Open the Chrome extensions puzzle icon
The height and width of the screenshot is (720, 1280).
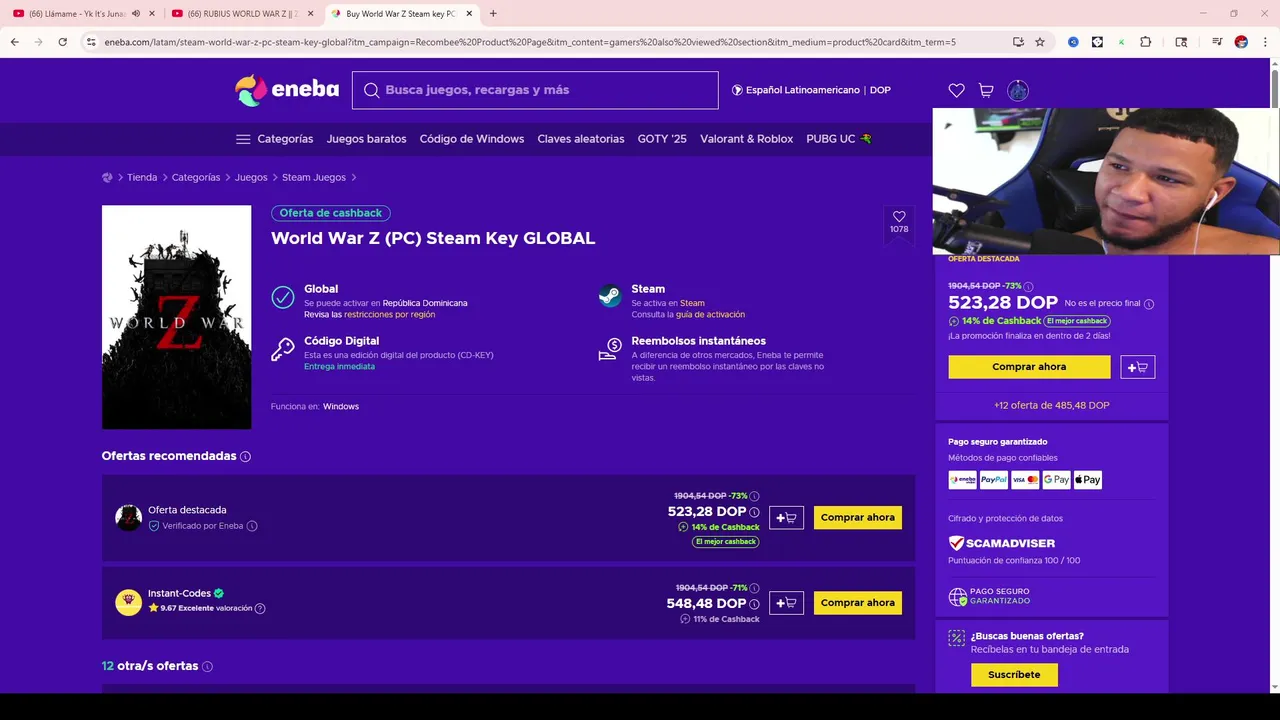1146,42
